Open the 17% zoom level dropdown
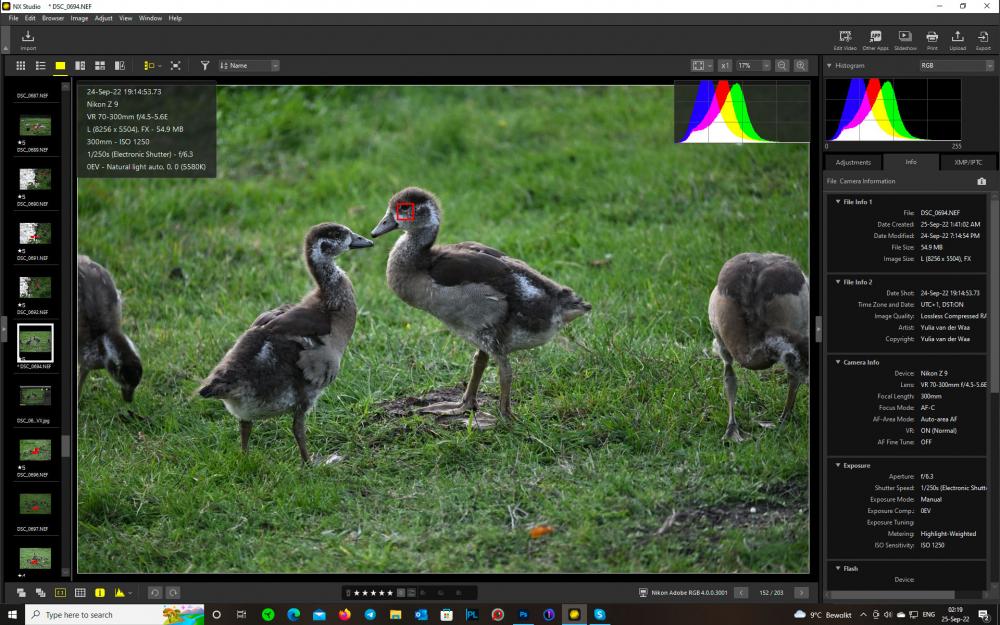This screenshot has width=1000, height=625. point(753,66)
